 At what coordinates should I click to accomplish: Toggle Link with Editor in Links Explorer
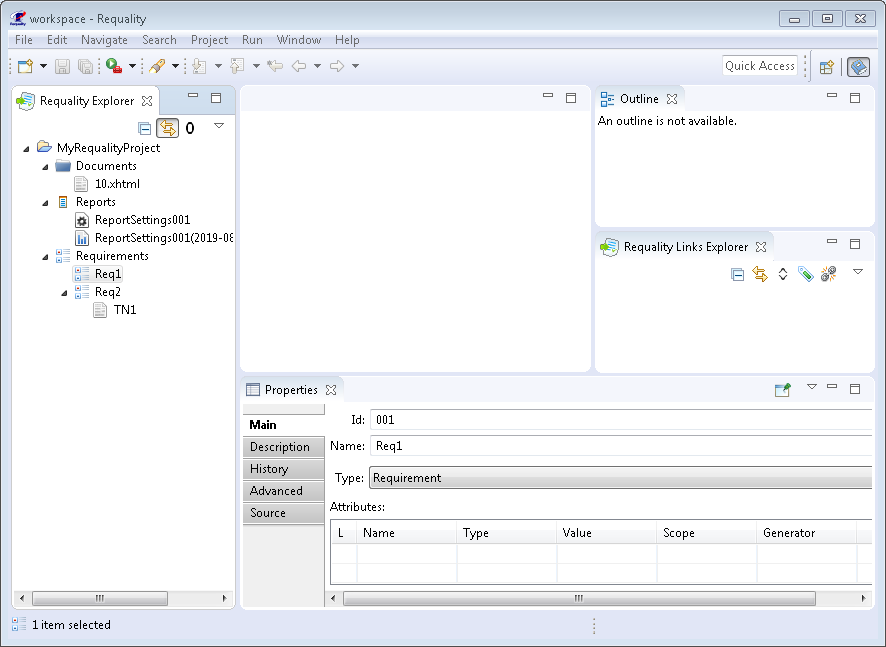pyautogui.click(x=760, y=275)
